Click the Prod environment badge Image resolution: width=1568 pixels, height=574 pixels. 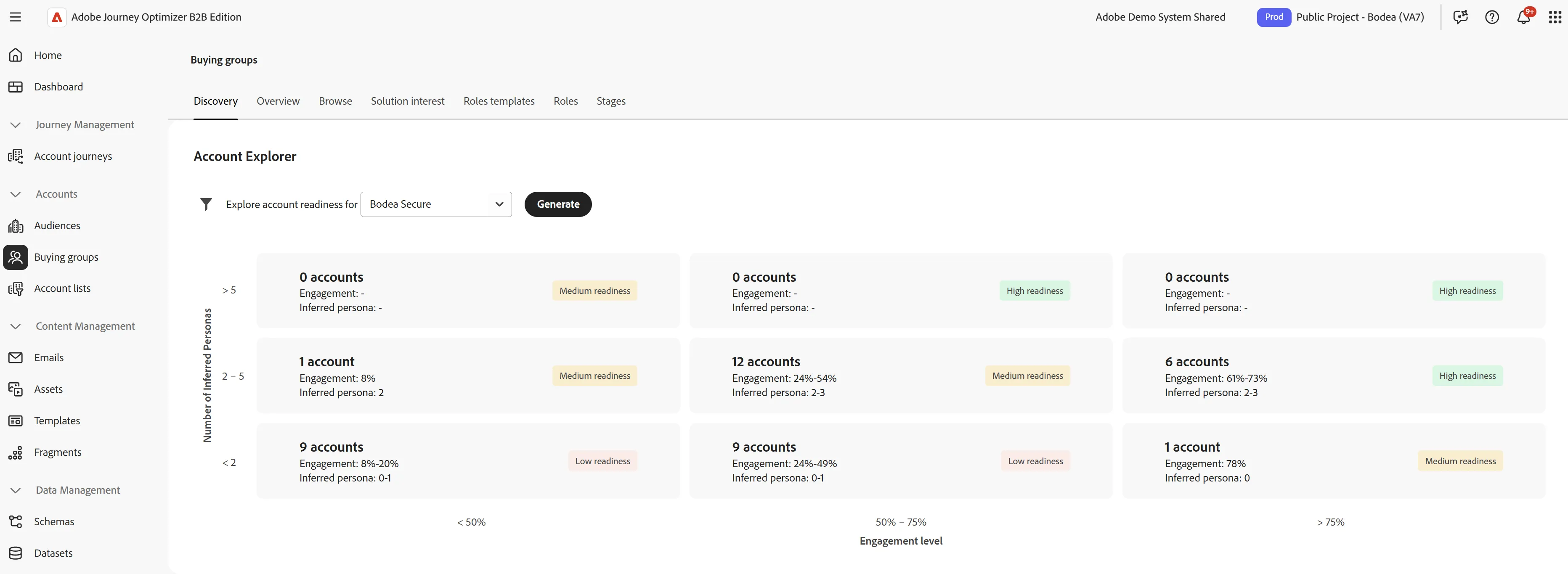click(1274, 17)
